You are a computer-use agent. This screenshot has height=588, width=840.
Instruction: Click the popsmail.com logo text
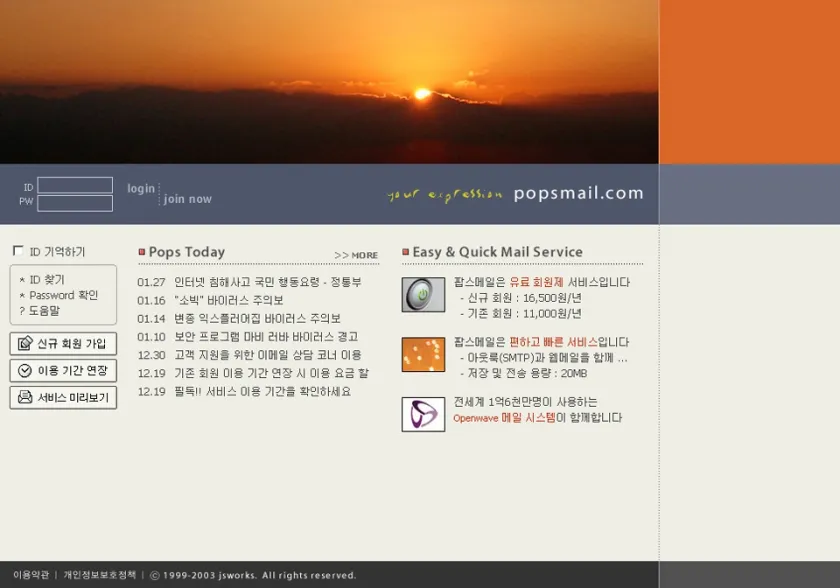(x=579, y=193)
